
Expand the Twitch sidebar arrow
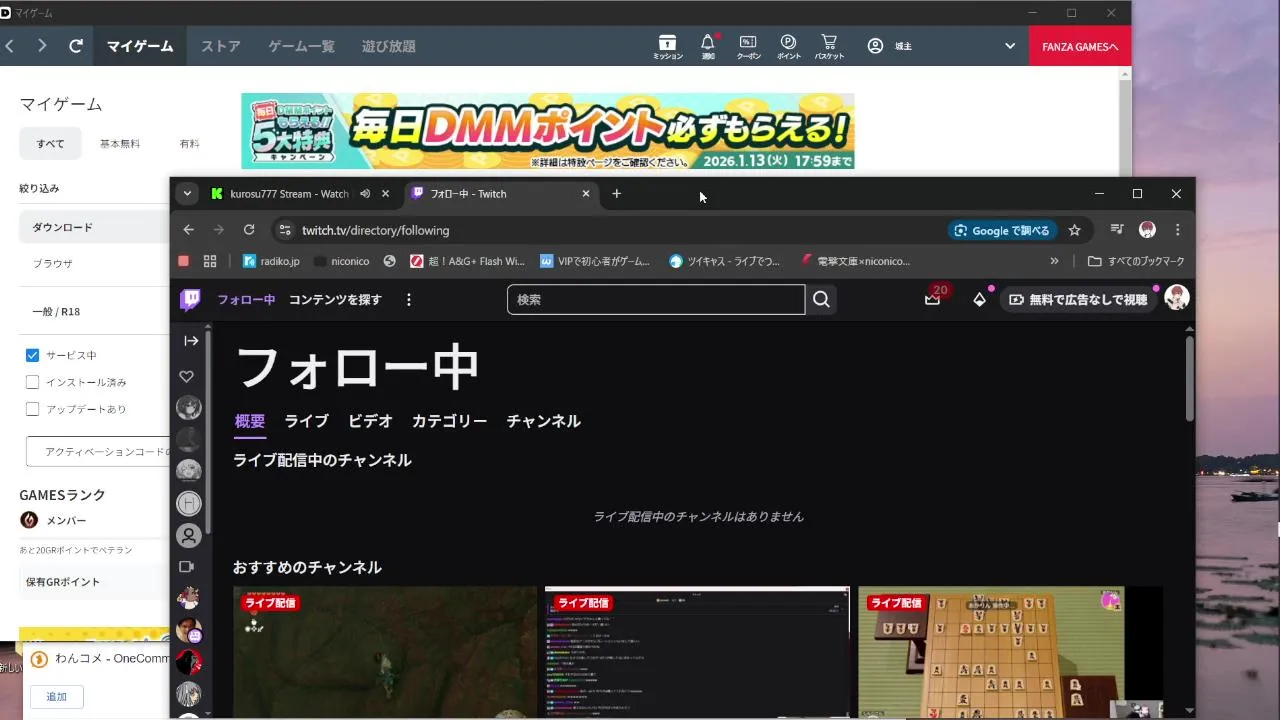[x=190, y=341]
